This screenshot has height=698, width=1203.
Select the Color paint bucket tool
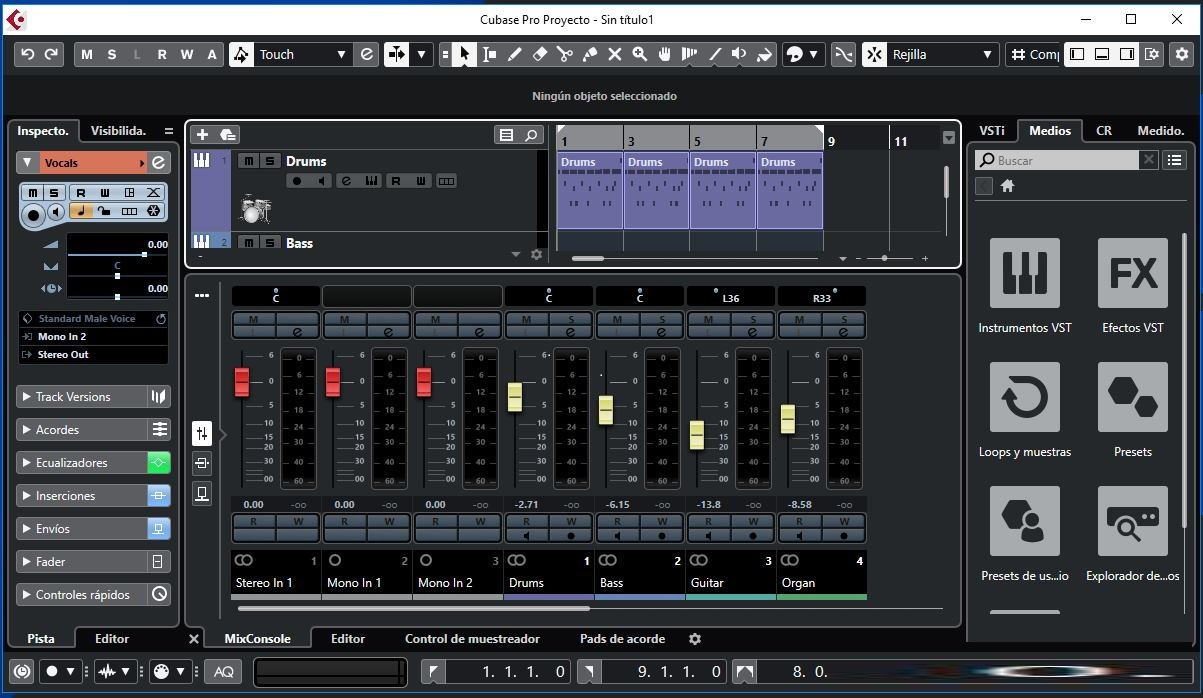(x=764, y=54)
